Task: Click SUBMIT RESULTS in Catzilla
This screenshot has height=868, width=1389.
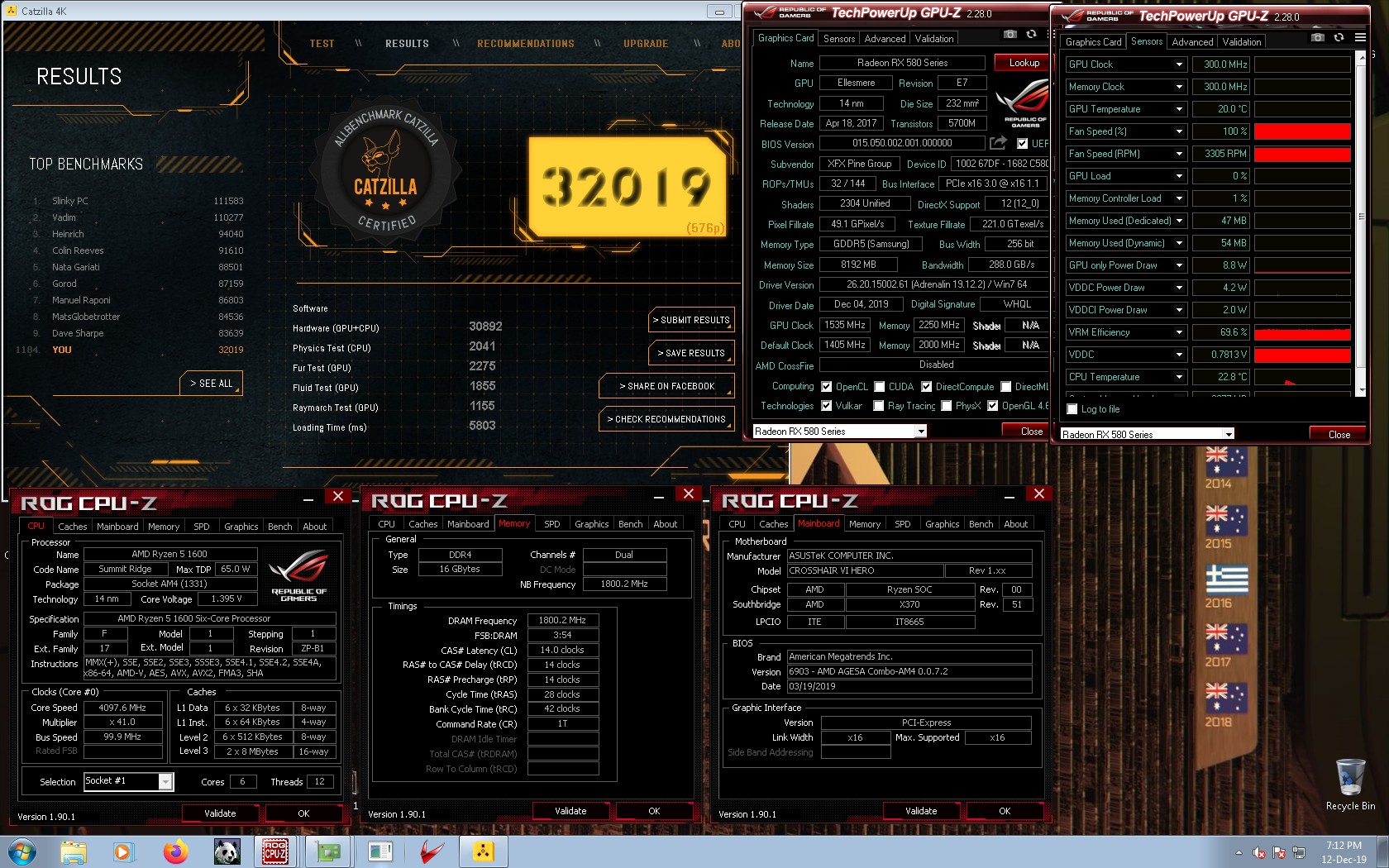Action: pyautogui.click(x=691, y=320)
